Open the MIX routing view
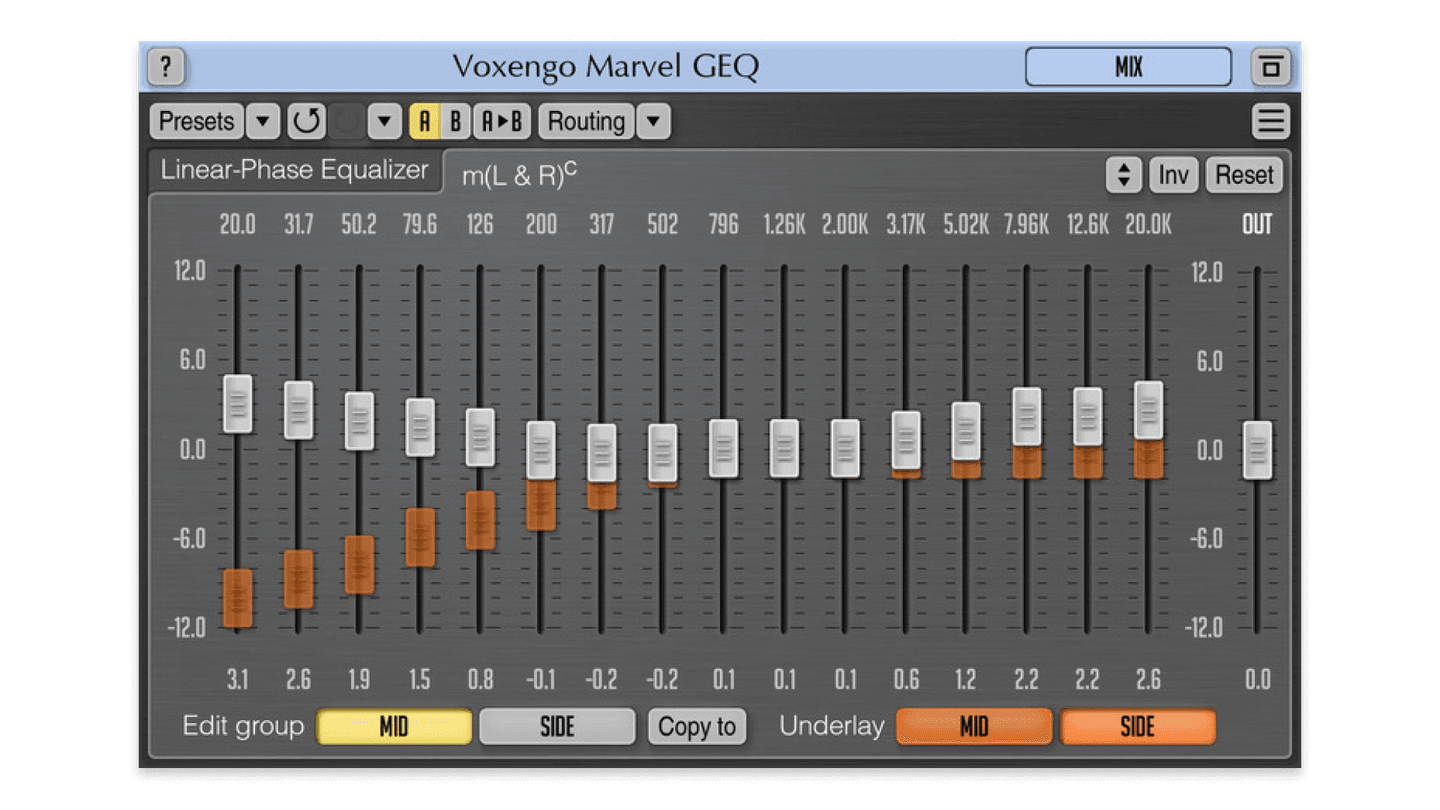The image size is (1440, 810). coord(1128,67)
